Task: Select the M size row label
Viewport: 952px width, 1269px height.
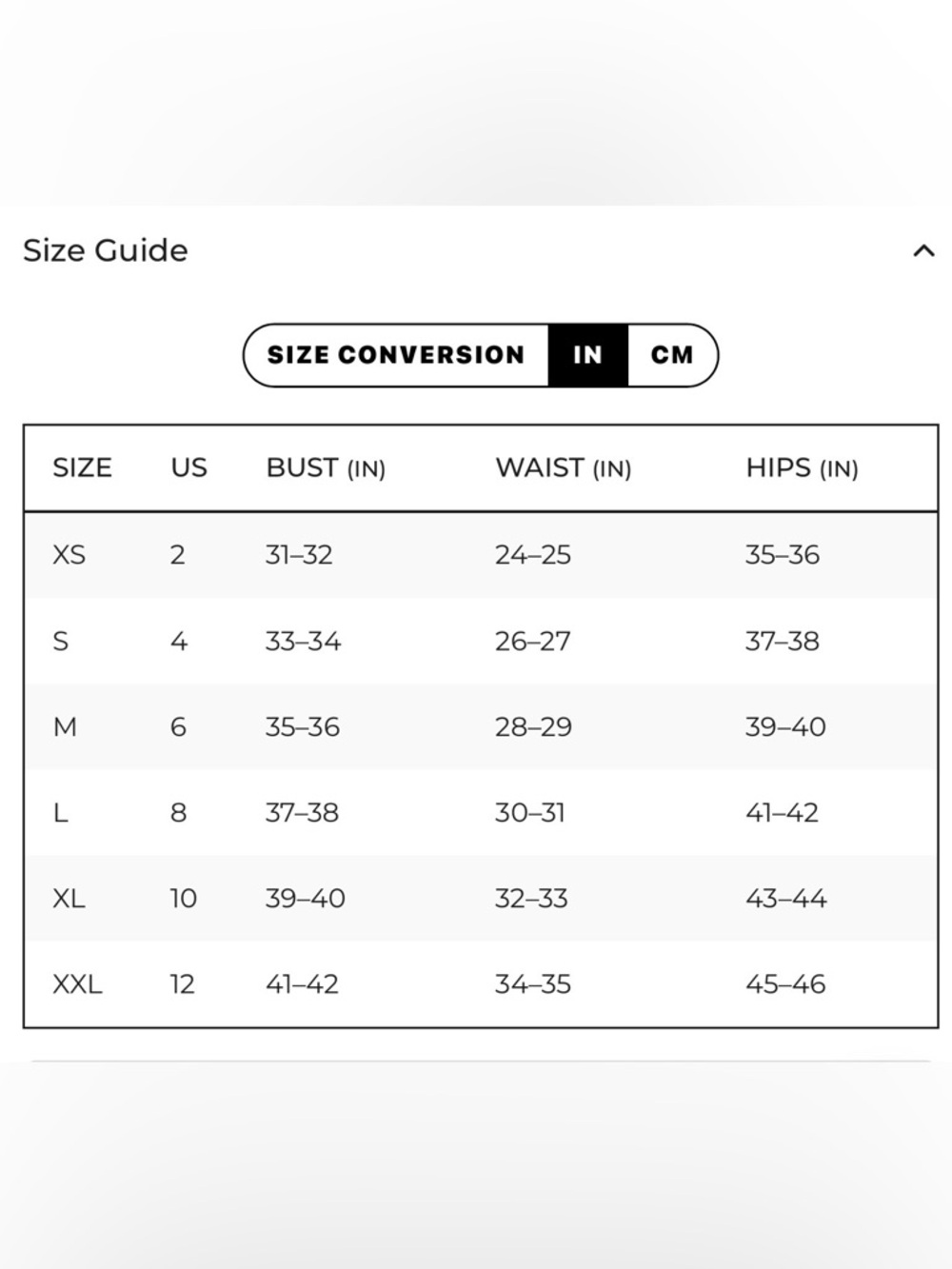Action: coord(65,727)
